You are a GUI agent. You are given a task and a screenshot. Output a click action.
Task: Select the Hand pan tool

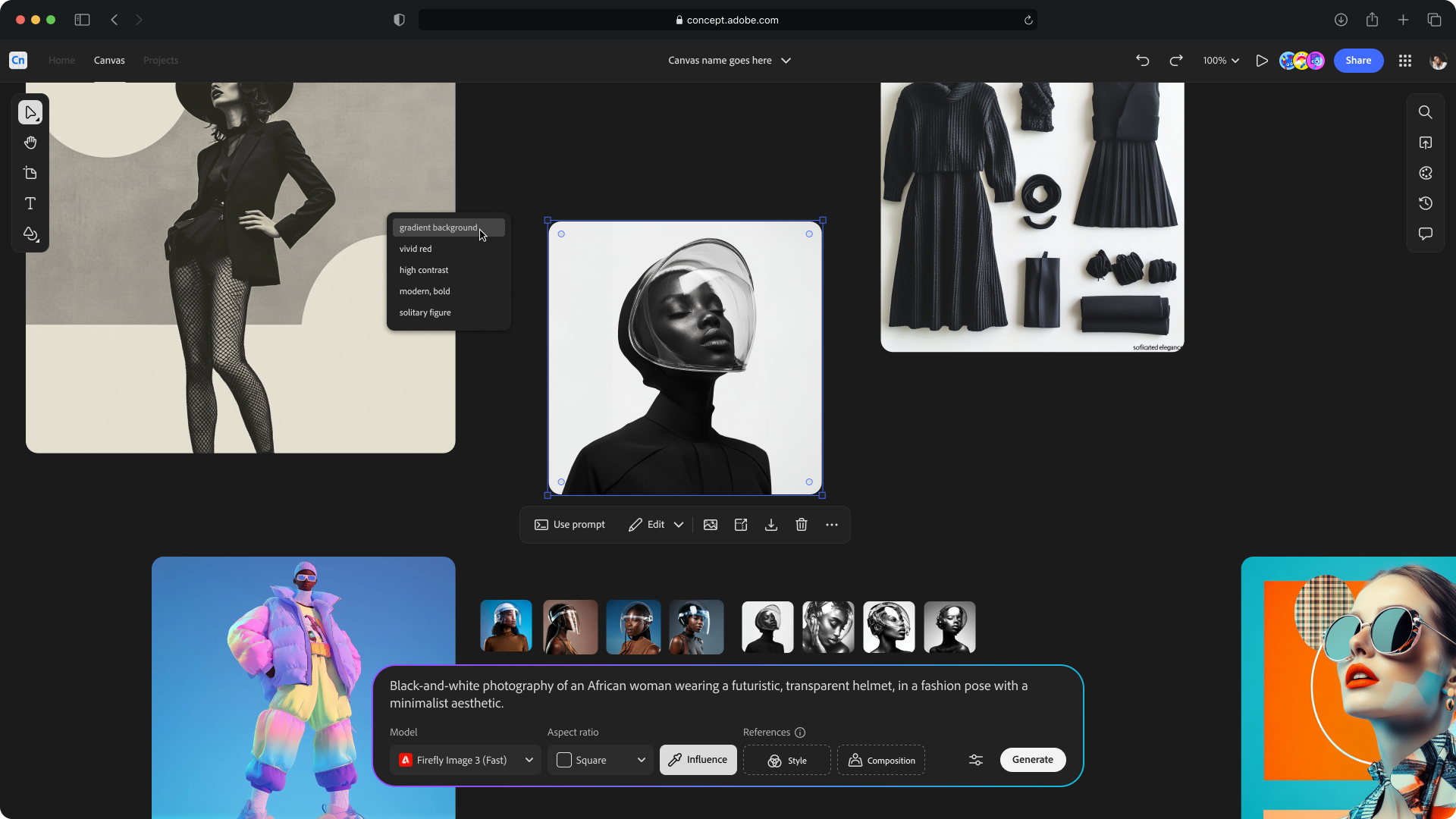pyautogui.click(x=30, y=143)
